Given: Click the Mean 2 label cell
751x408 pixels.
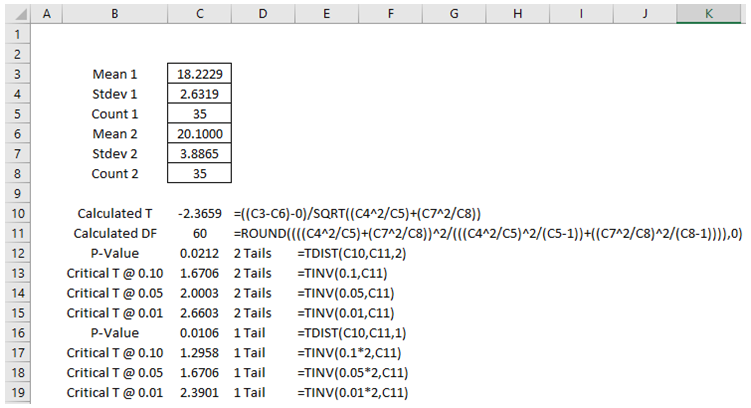Looking at the screenshot, I should [115, 134].
